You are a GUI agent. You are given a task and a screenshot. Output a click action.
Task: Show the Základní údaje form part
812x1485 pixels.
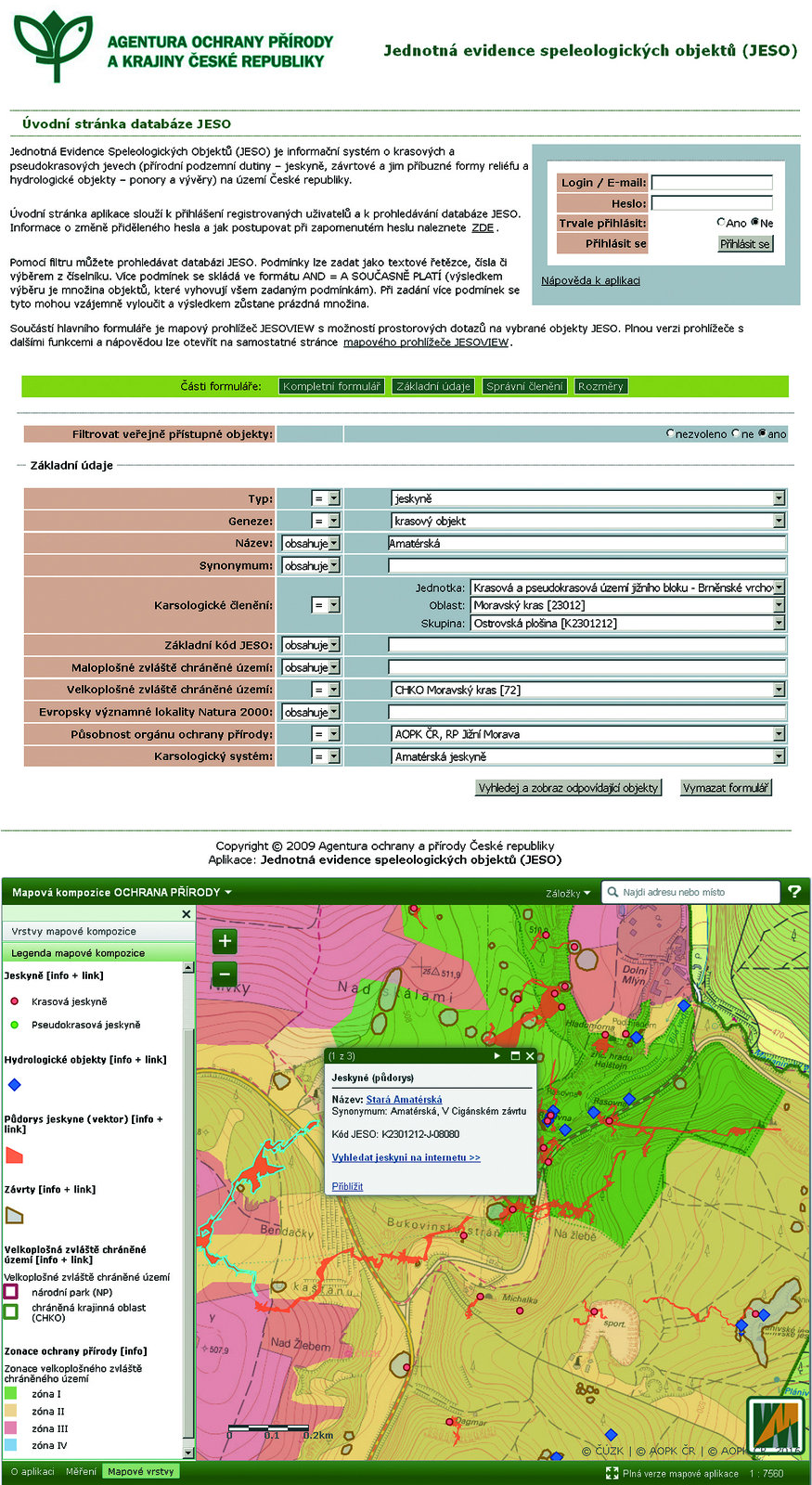coord(433,386)
